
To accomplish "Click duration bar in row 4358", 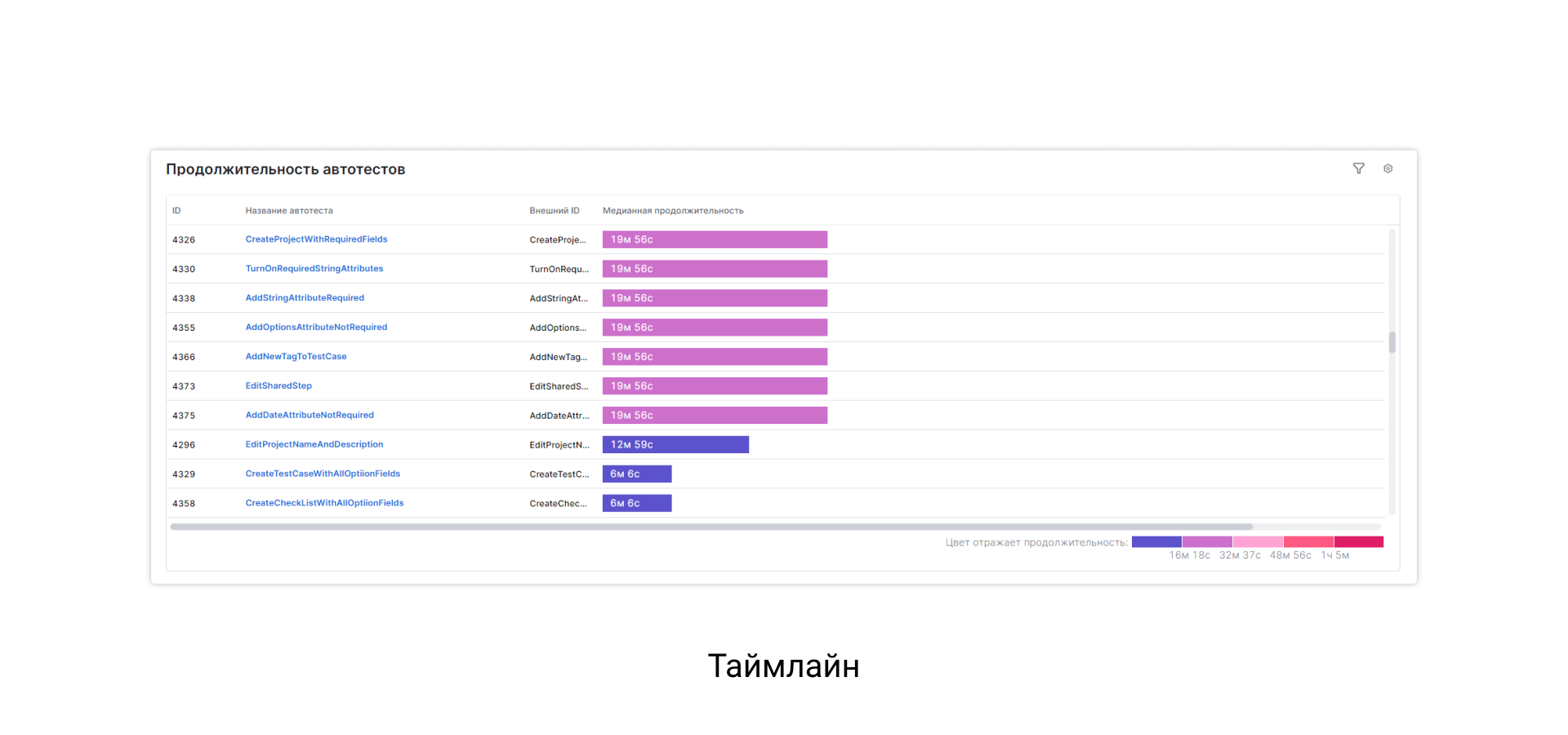I will [x=637, y=503].
